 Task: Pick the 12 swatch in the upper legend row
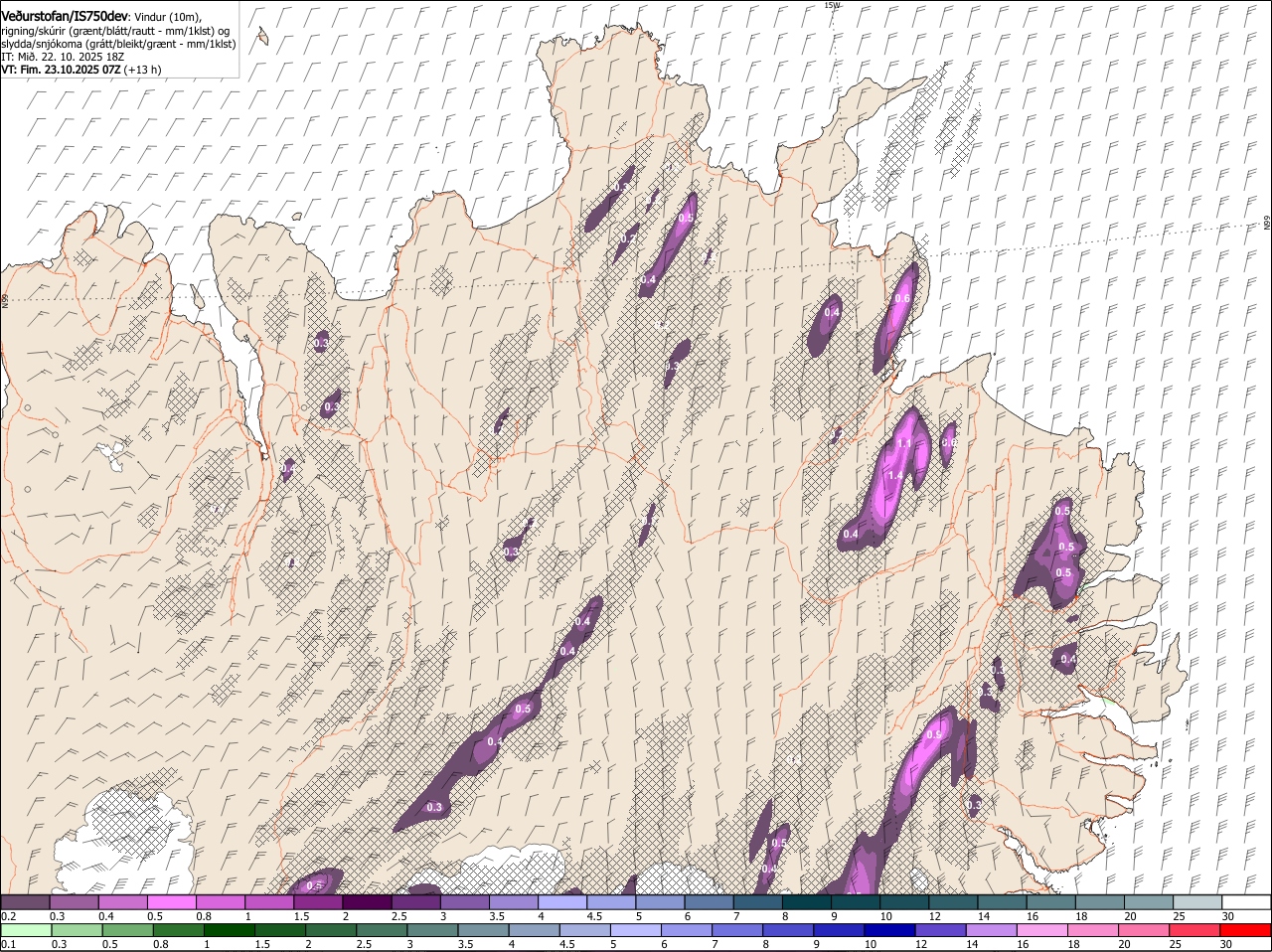click(953, 902)
